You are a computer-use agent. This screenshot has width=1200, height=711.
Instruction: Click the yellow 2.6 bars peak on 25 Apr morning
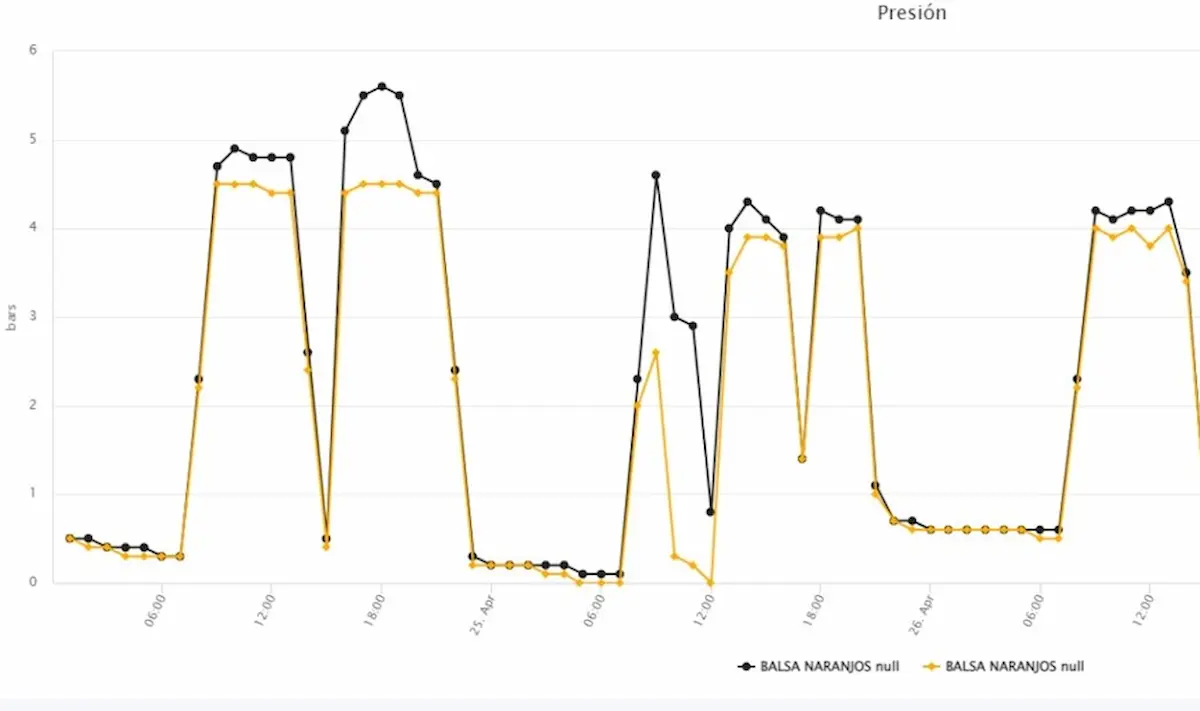(x=656, y=352)
